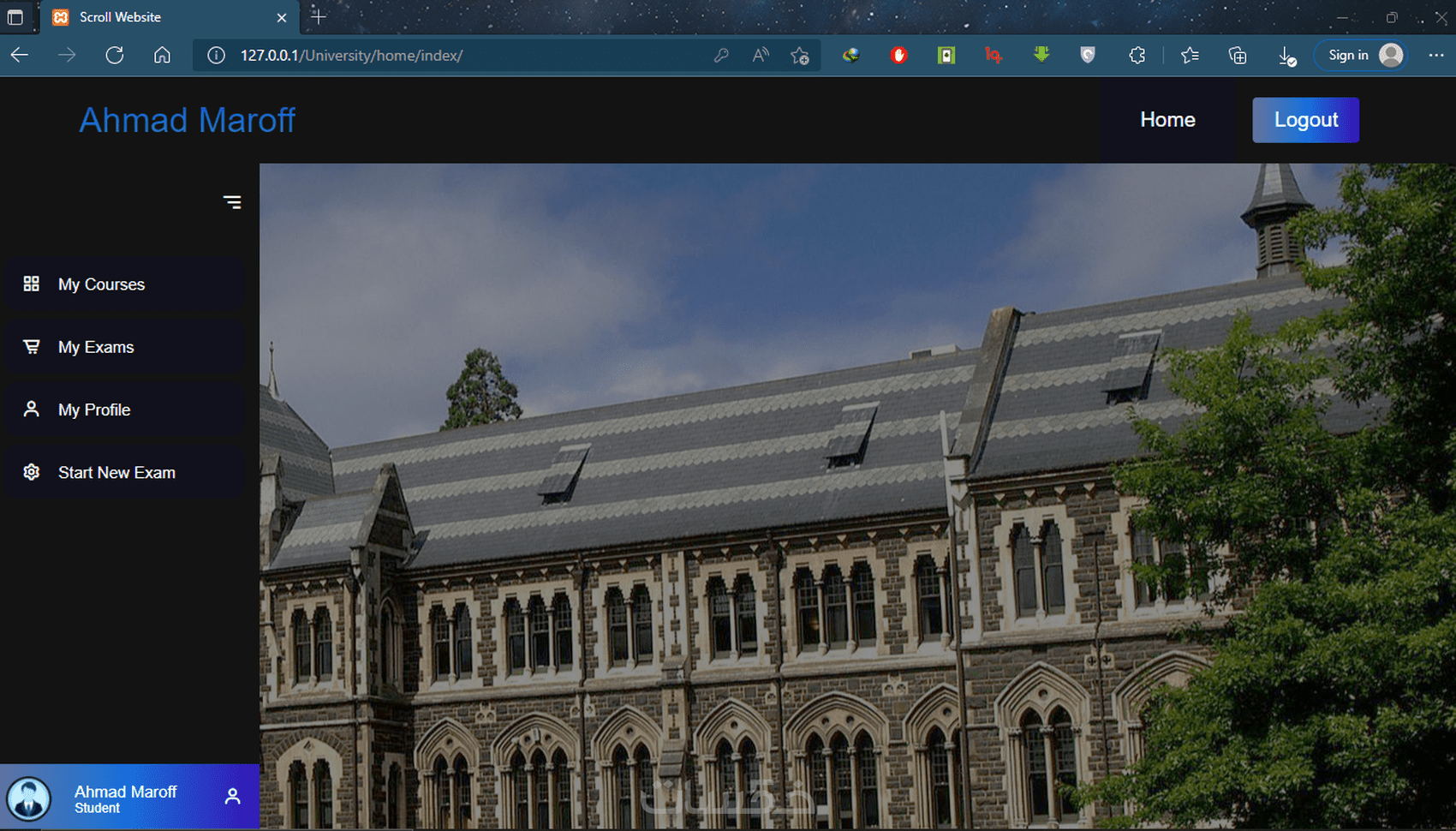The height and width of the screenshot is (831, 1456).
Task: Go back with the browser back arrow
Action: click(20, 56)
